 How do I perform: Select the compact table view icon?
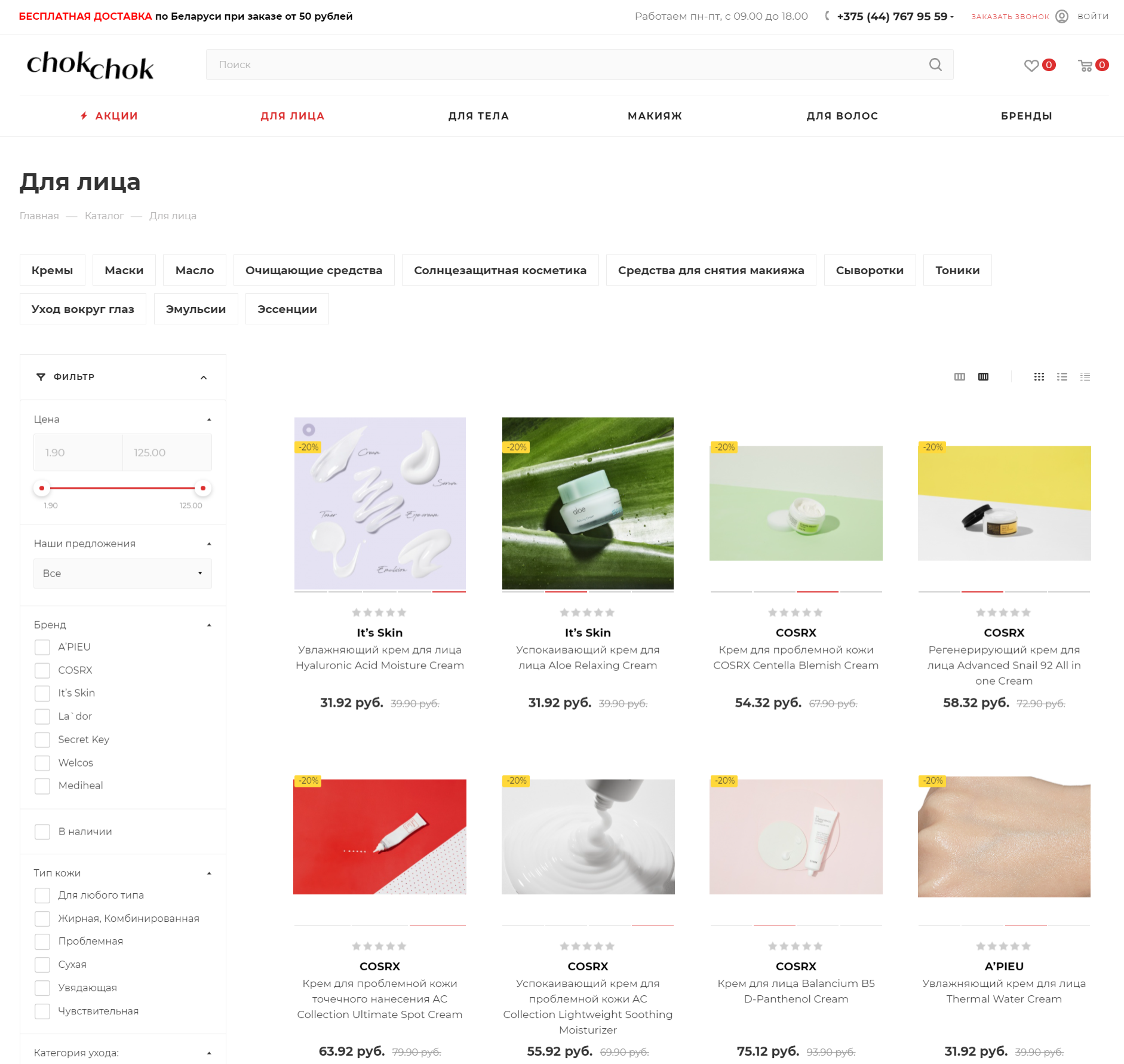1085,377
